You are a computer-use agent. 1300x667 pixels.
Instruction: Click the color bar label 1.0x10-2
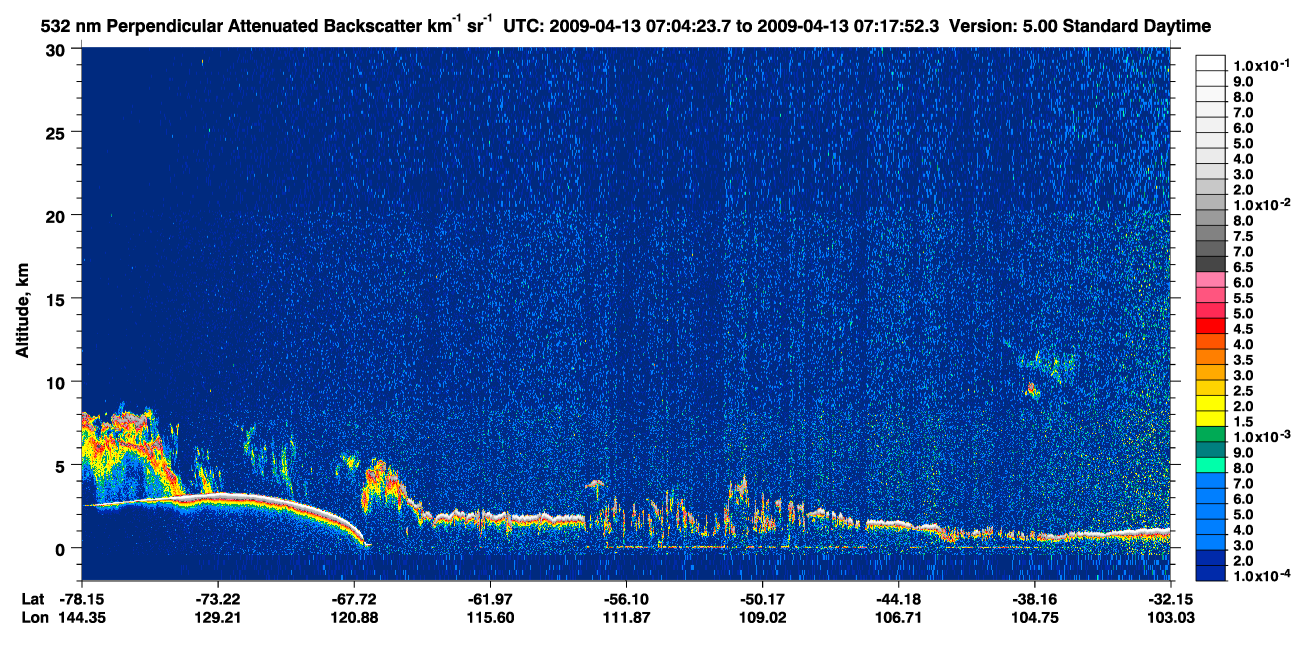pyautogui.click(x=1261, y=204)
